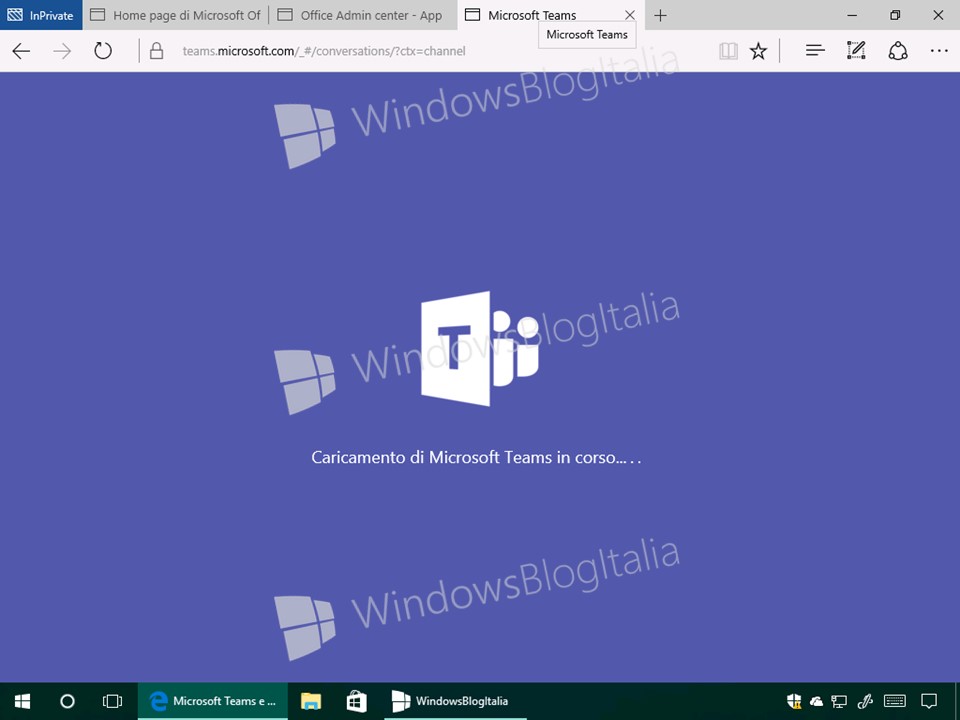Open touch keyboard tray icon
This screenshot has height=720, width=960.
(x=895, y=701)
